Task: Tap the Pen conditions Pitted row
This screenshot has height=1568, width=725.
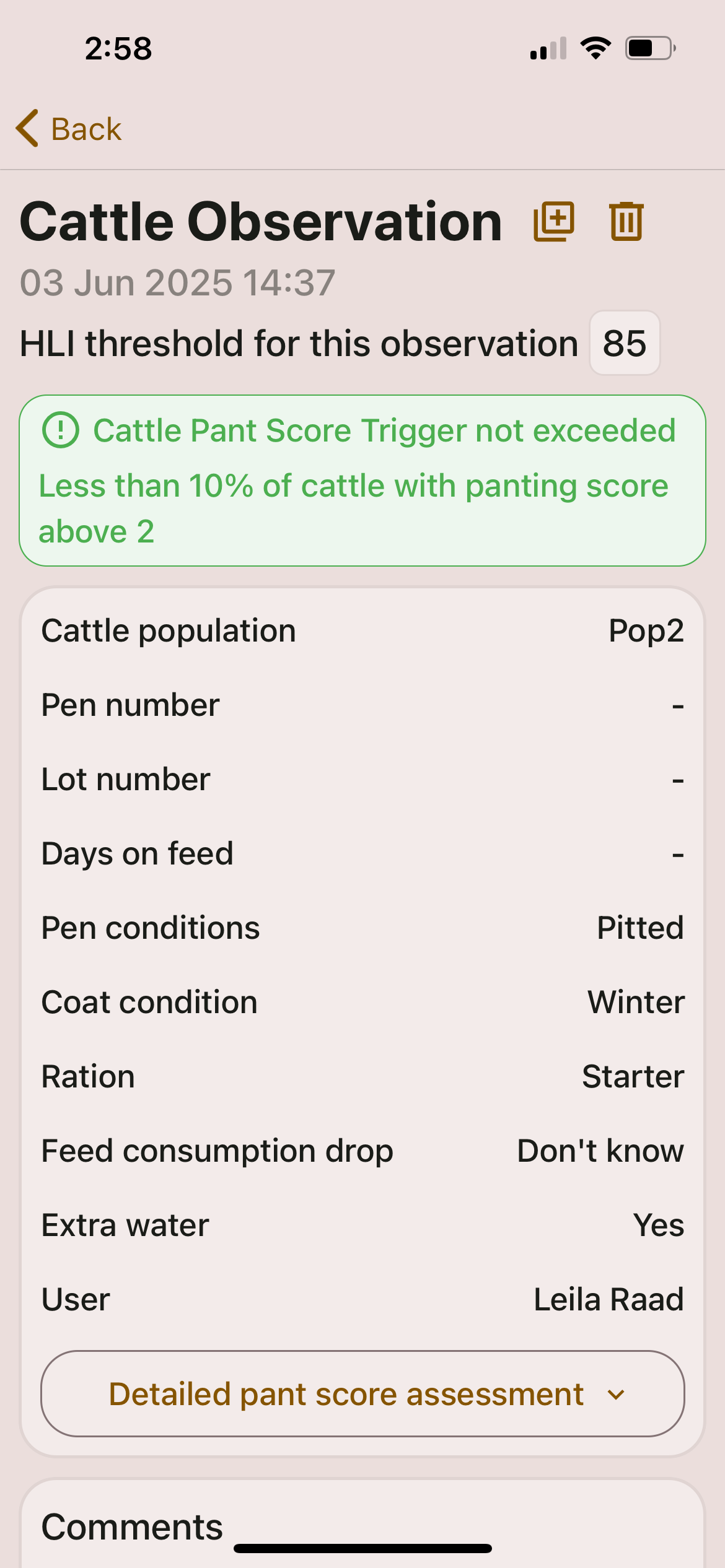Action: [362, 928]
